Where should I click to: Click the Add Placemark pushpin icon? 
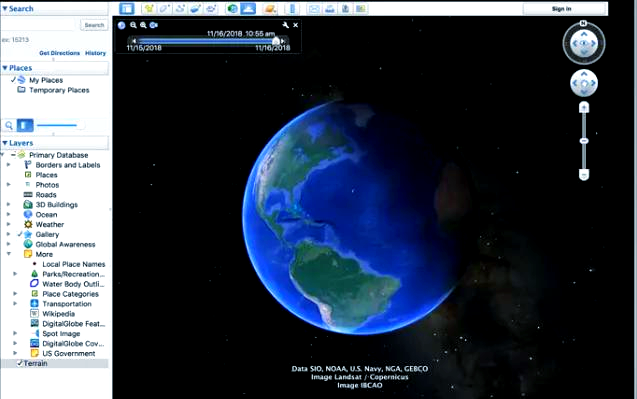149,9
